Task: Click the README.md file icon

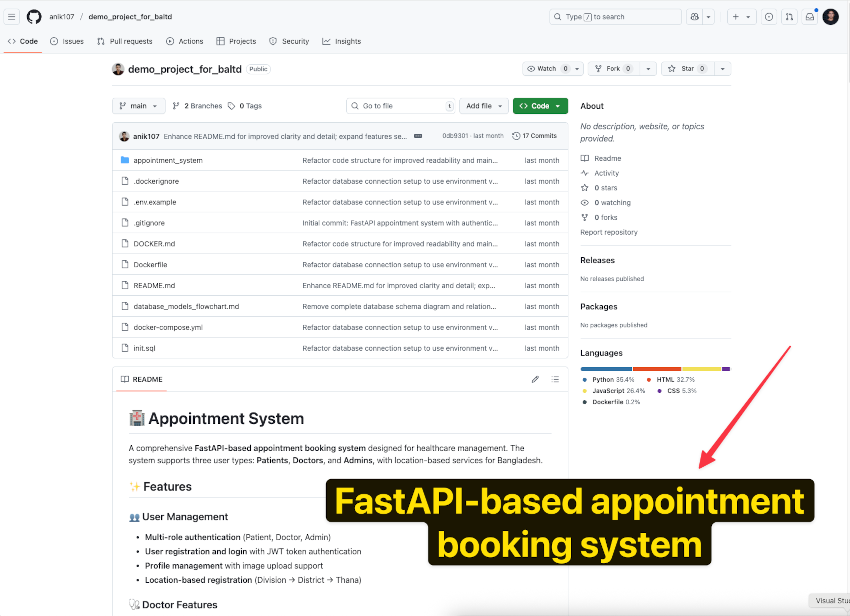Action: (x=125, y=285)
